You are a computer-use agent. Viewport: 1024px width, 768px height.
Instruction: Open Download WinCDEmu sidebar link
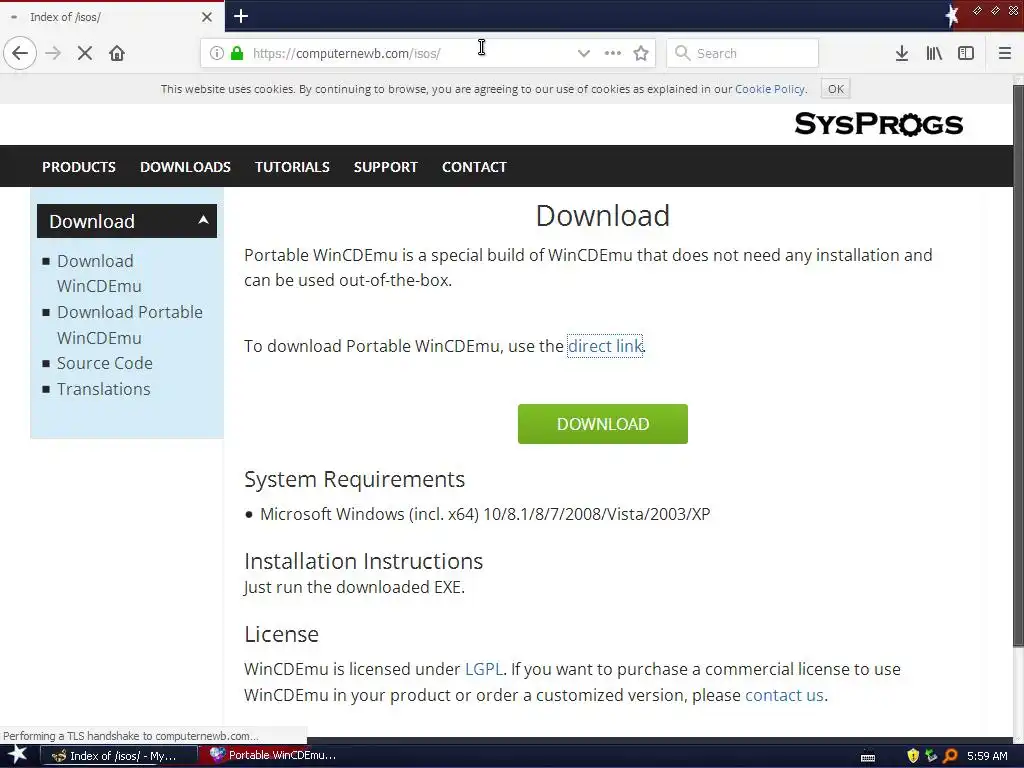(x=99, y=273)
